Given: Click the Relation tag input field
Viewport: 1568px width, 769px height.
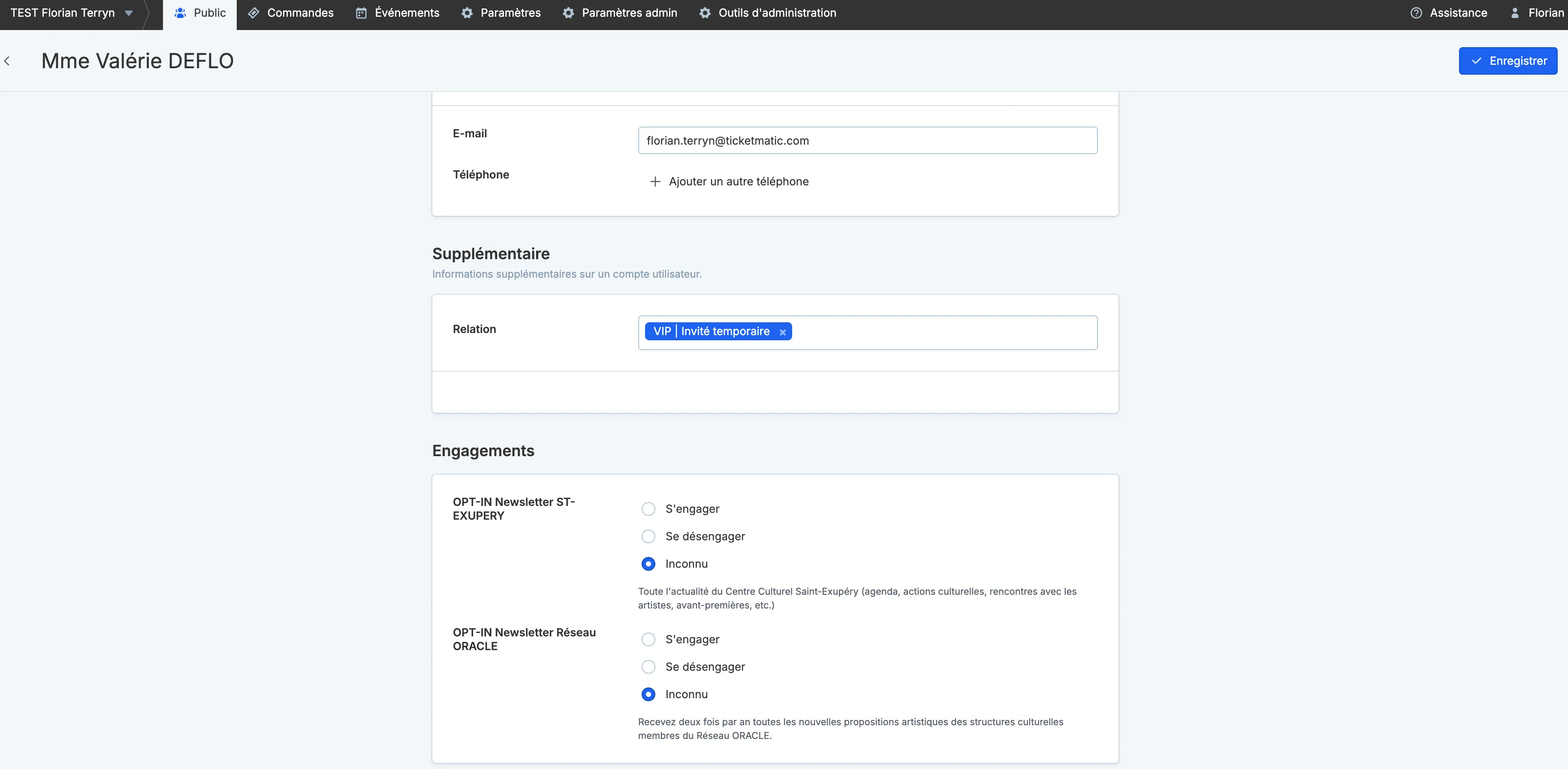Looking at the screenshot, I should pyautogui.click(x=867, y=333).
